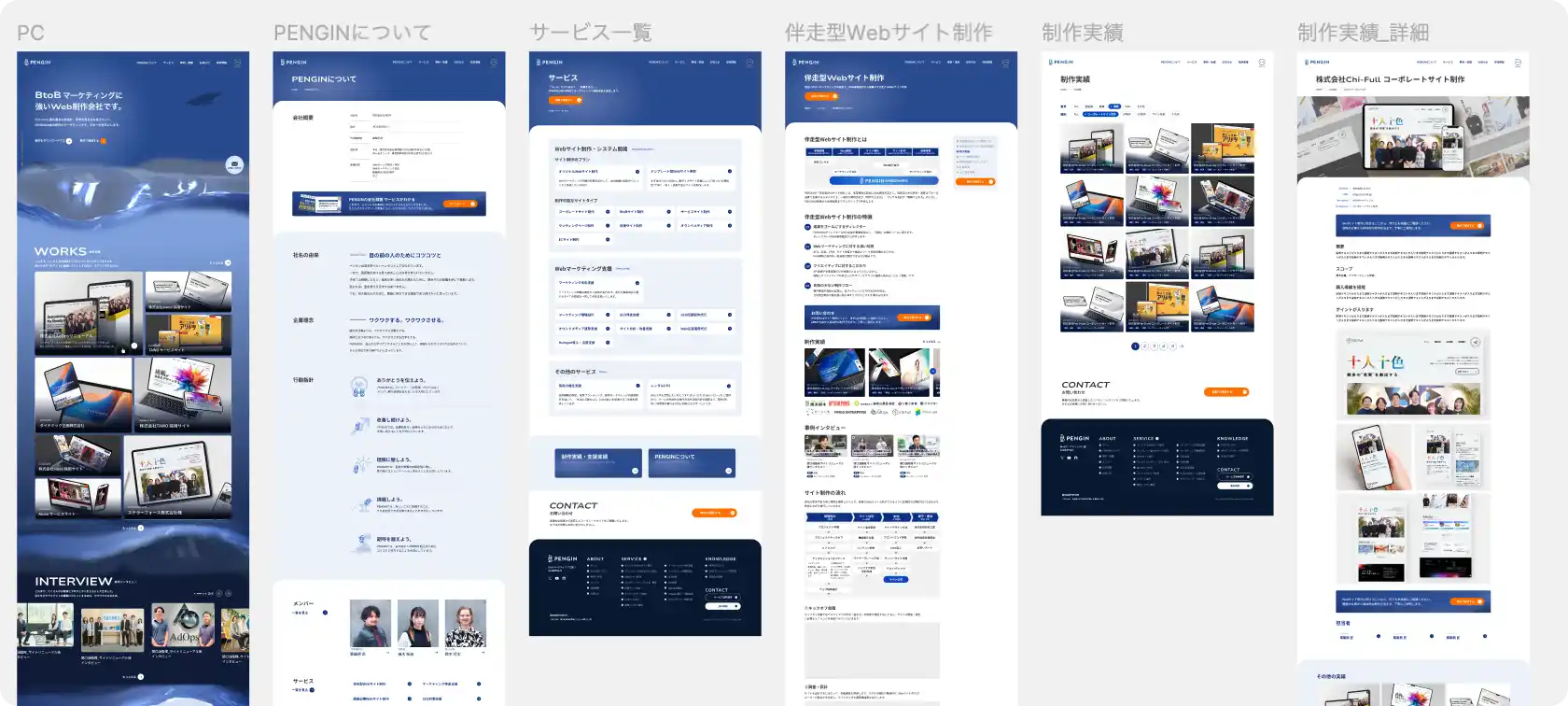Select the frame title 'PENGINについて'
The width and height of the screenshot is (1568, 706).
(x=352, y=33)
